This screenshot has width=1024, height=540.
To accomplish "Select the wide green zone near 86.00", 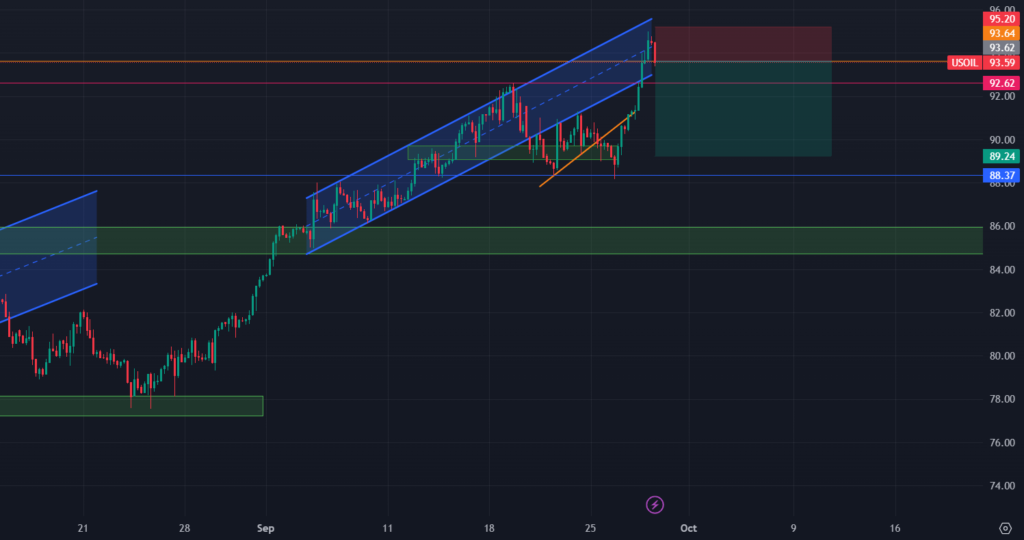I will pos(491,240).
